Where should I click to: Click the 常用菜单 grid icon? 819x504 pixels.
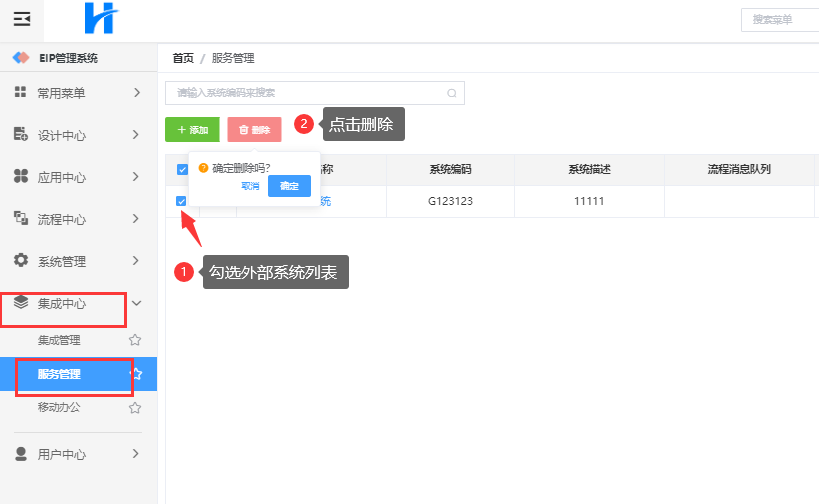[20, 92]
